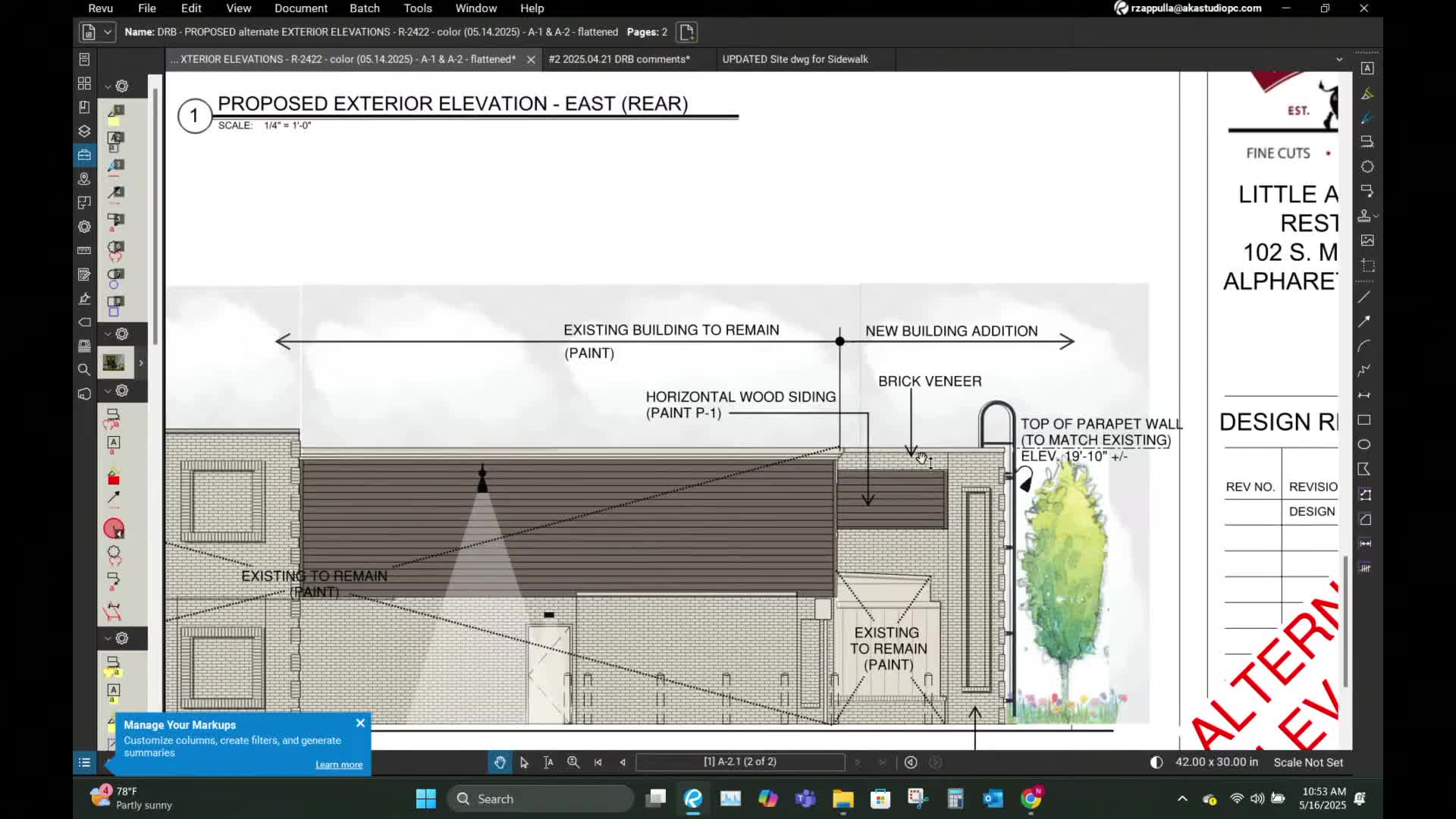
Task: Open the Thumbnails panel icon
Action: click(84, 83)
